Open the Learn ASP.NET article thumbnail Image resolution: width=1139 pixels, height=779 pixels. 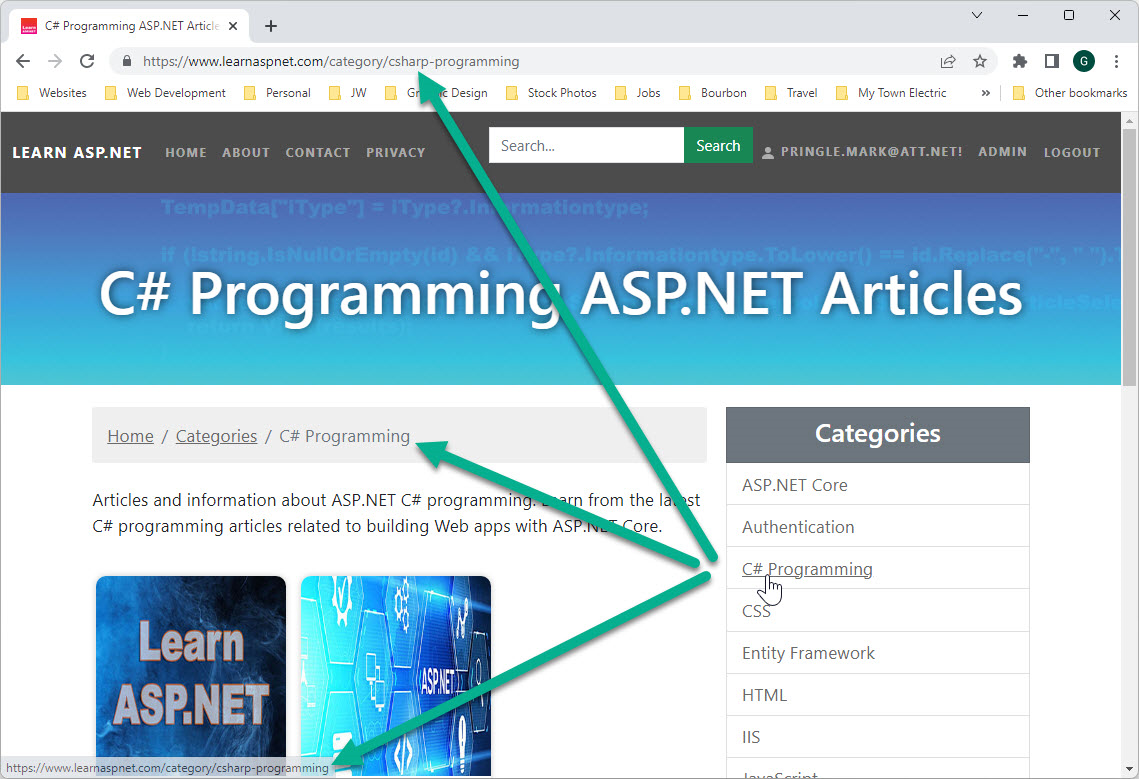[x=191, y=676]
